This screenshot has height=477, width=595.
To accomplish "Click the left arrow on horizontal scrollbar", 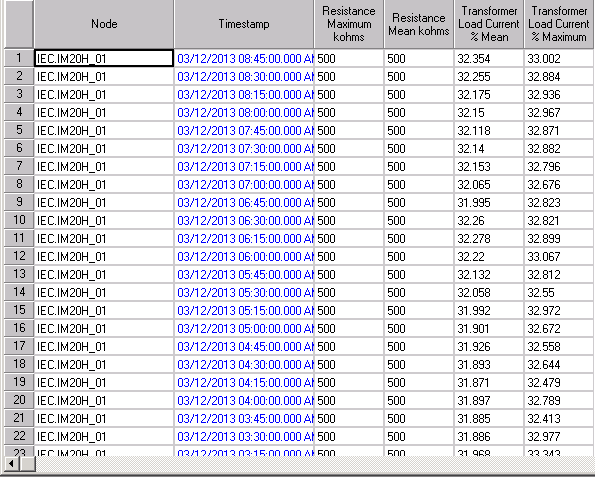I will pos(11,463).
